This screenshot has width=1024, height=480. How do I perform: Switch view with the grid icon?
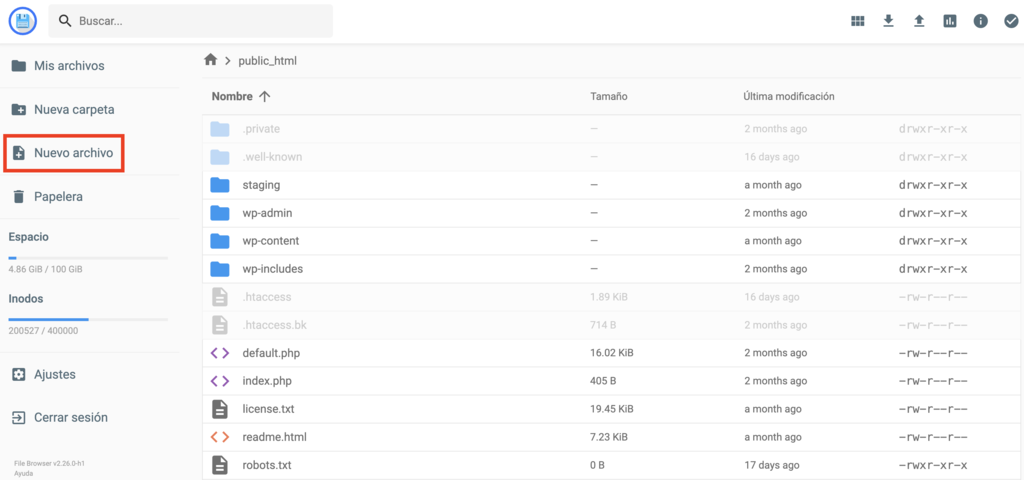(x=857, y=21)
